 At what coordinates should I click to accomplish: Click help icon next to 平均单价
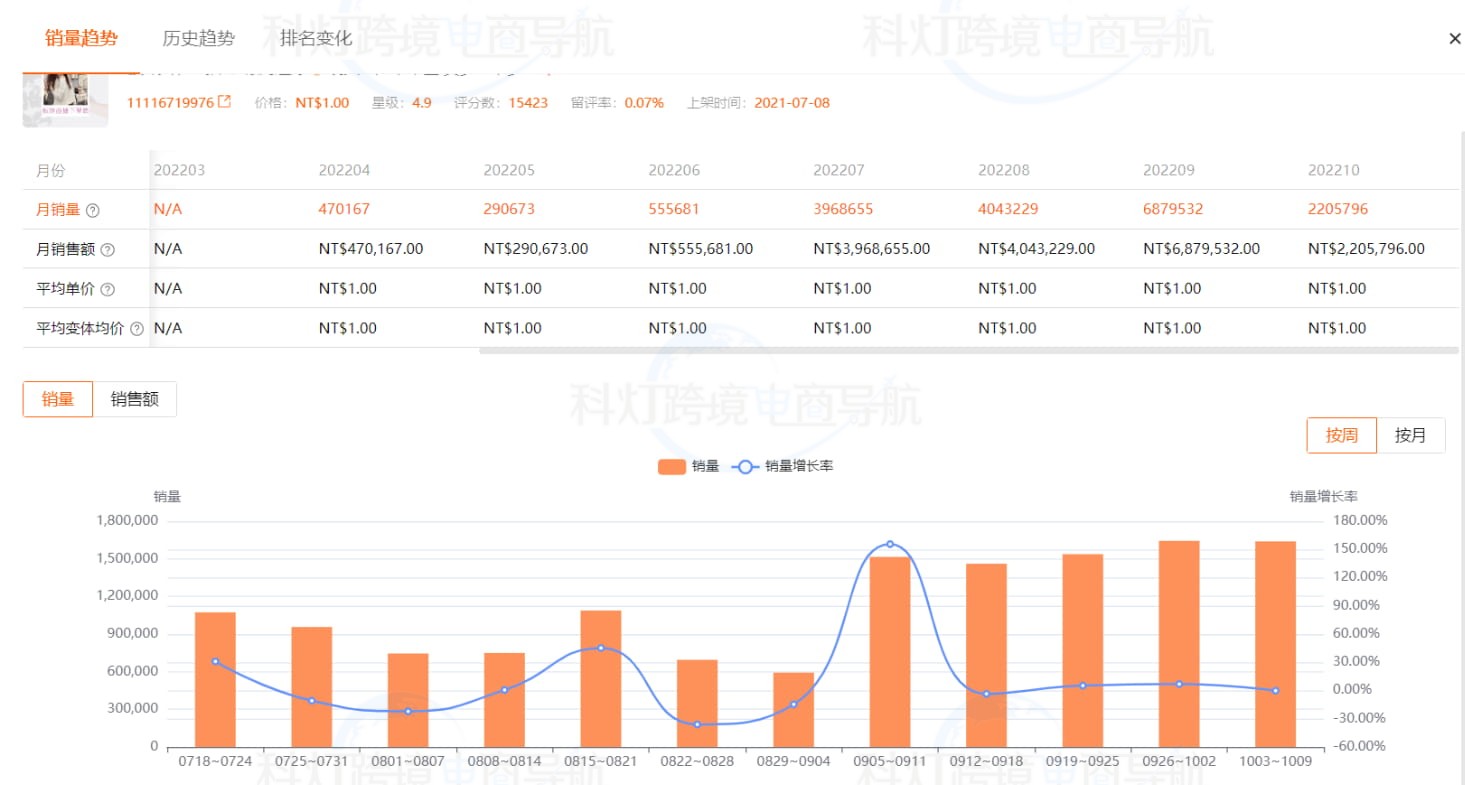click(x=108, y=289)
